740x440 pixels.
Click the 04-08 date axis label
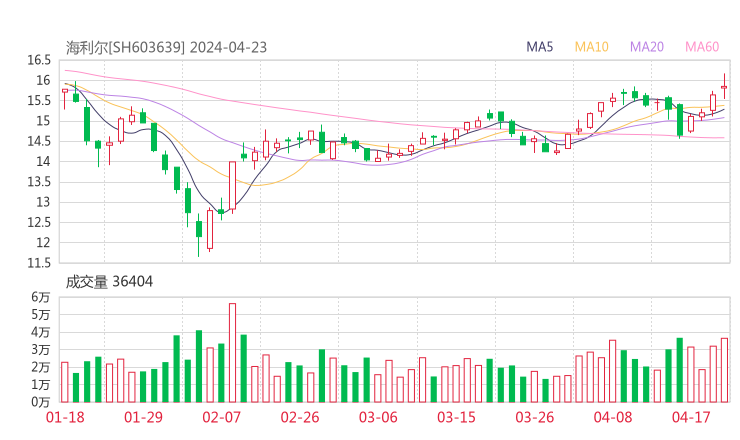(x=613, y=417)
